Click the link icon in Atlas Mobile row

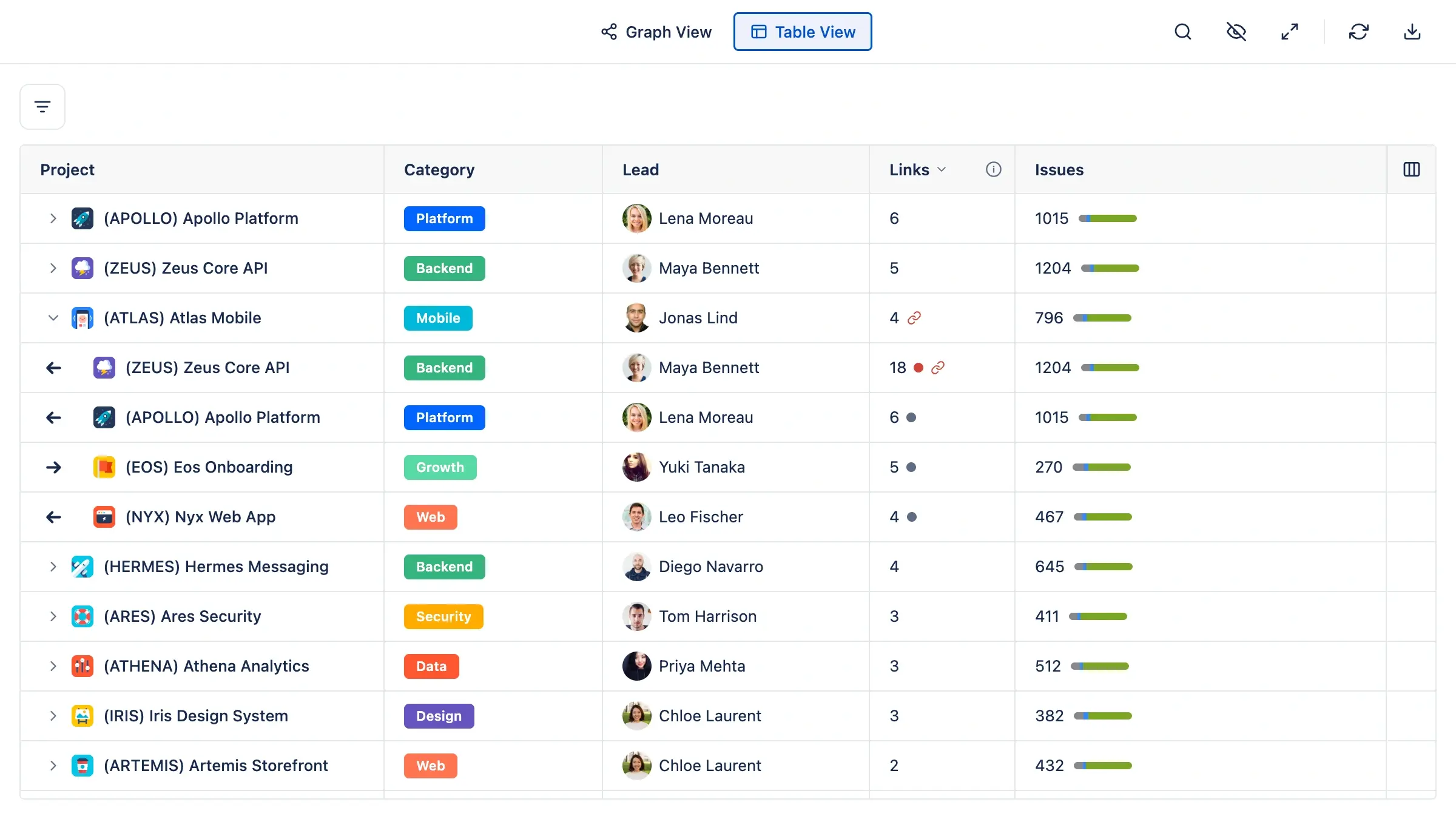[914, 318]
